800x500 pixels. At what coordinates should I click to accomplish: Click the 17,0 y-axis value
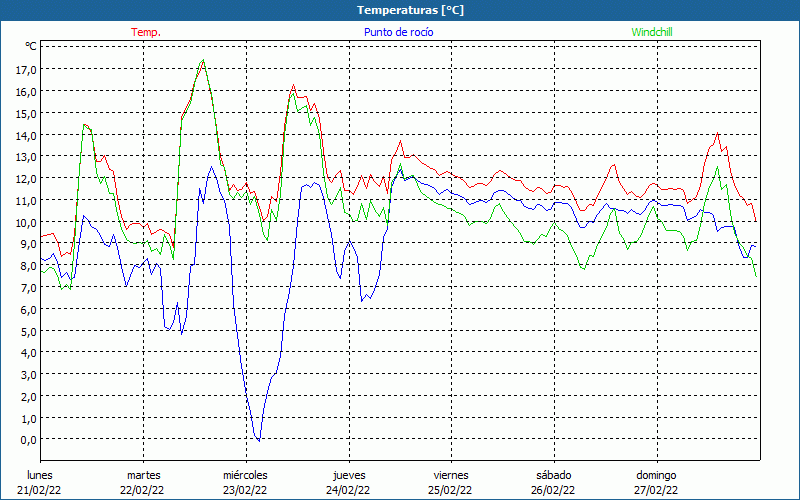pos(26,69)
